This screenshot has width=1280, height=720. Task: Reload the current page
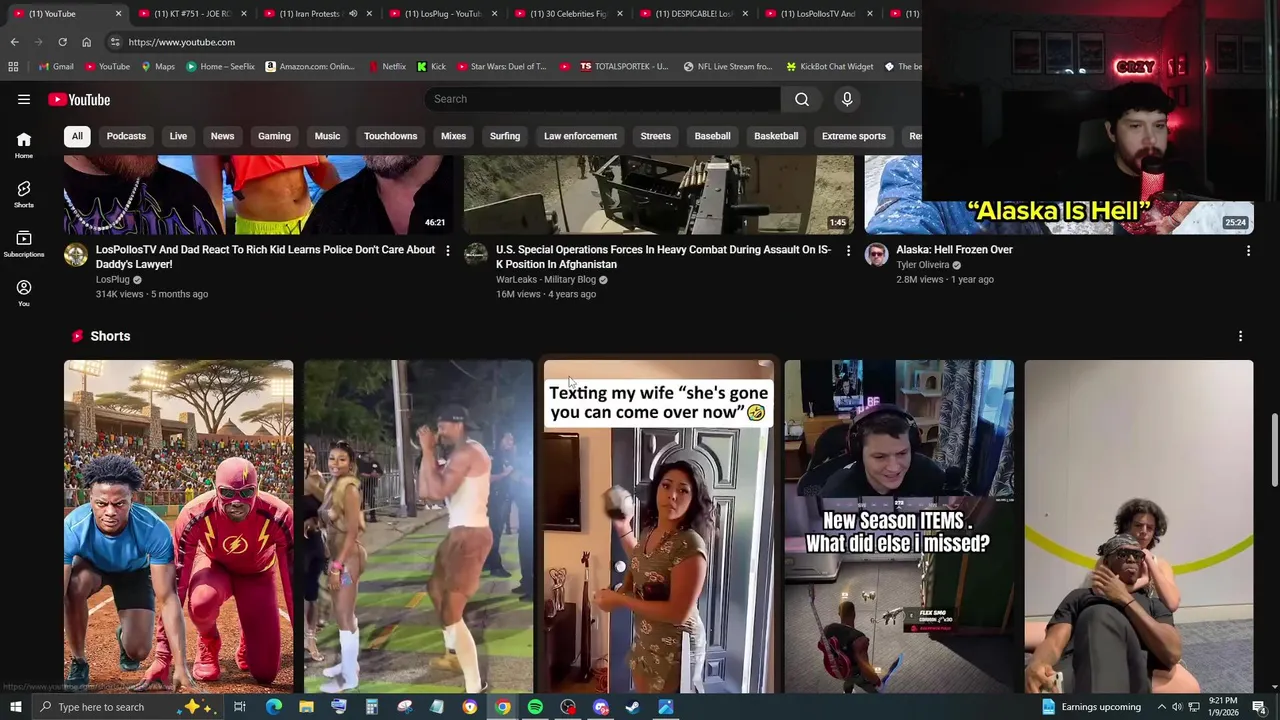pos(62,42)
